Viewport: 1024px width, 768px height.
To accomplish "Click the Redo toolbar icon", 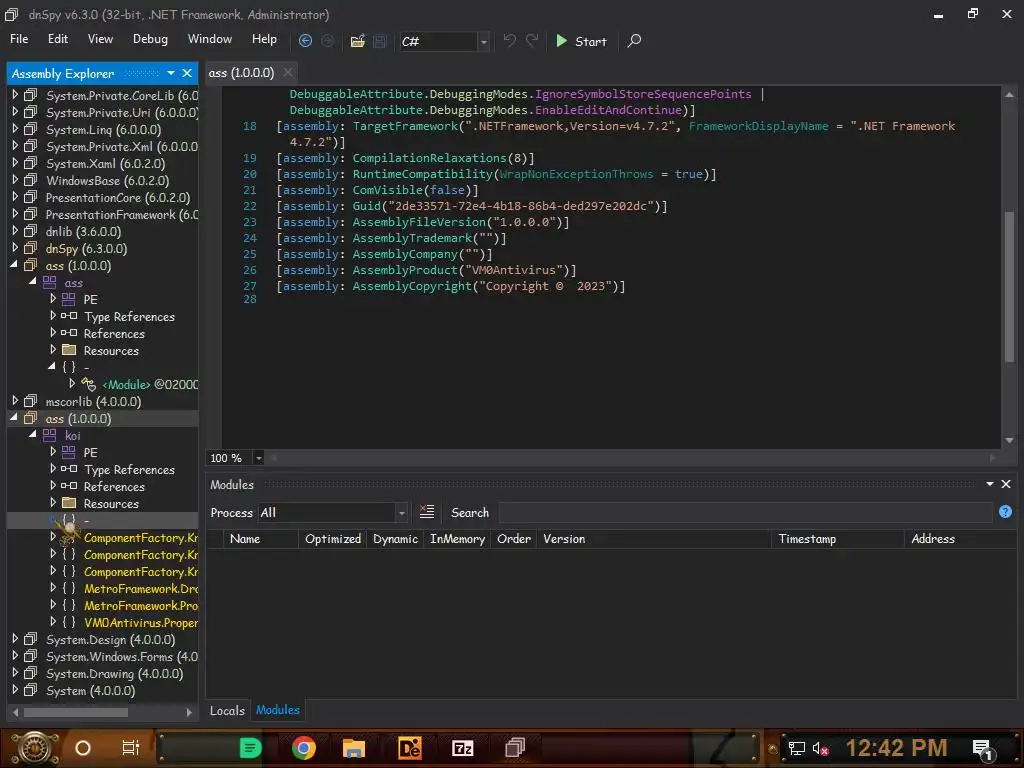I will point(532,41).
